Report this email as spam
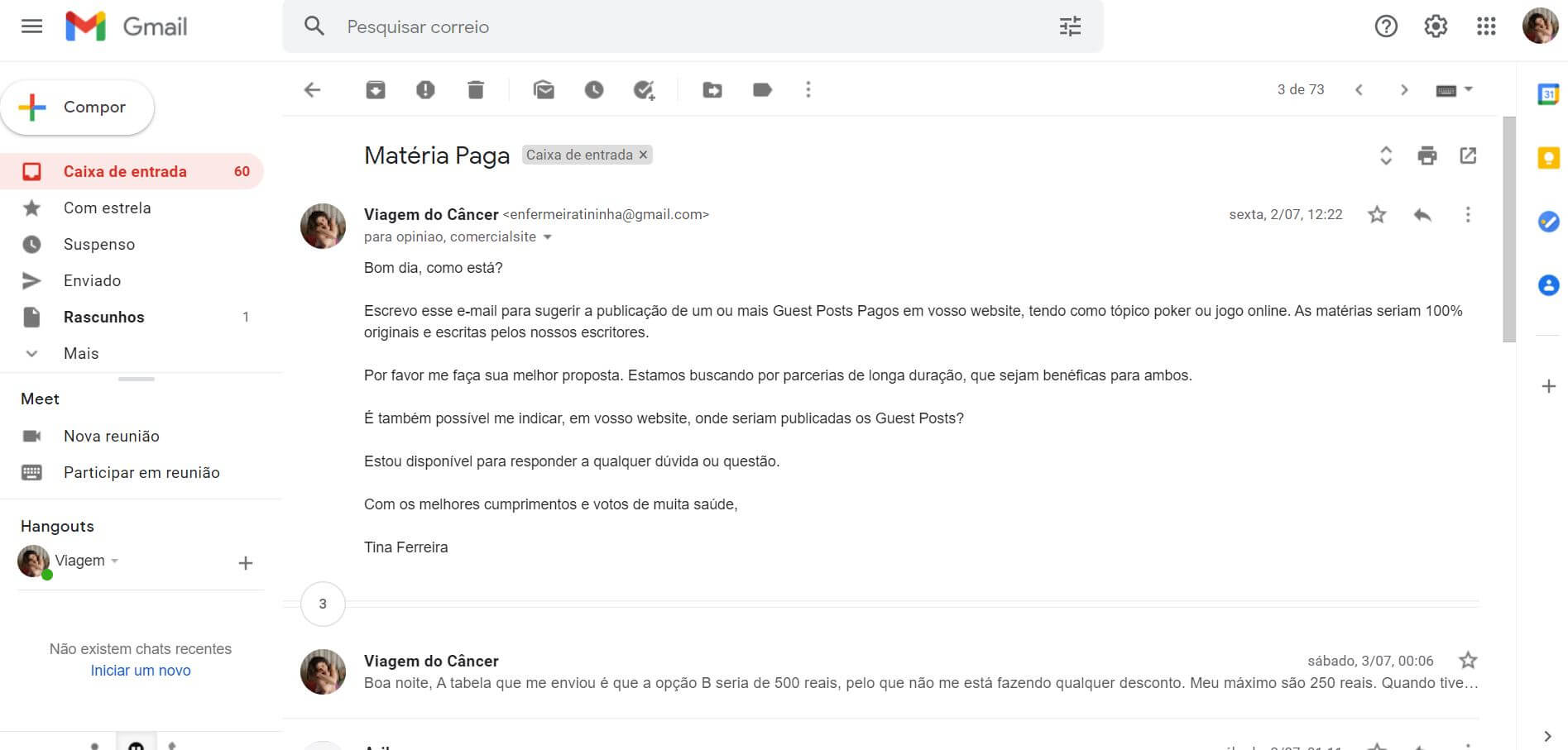Viewport: 1568px width, 750px height. click(x=425, y=89)
